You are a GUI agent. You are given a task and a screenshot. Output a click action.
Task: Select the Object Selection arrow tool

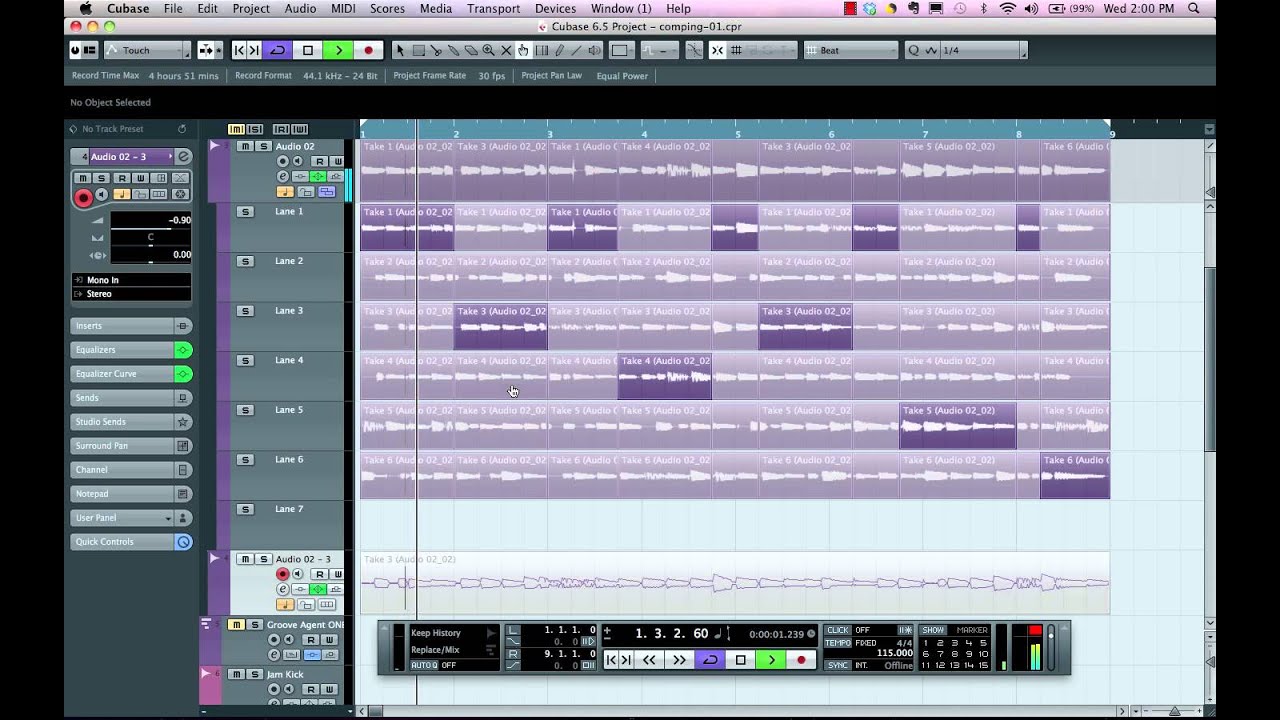point(400,50)
